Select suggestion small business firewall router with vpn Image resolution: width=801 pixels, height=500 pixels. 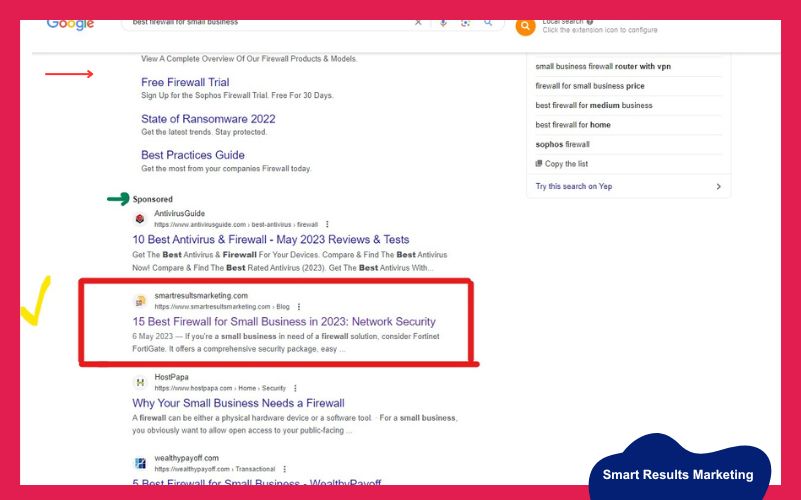[x=603, y=66]
